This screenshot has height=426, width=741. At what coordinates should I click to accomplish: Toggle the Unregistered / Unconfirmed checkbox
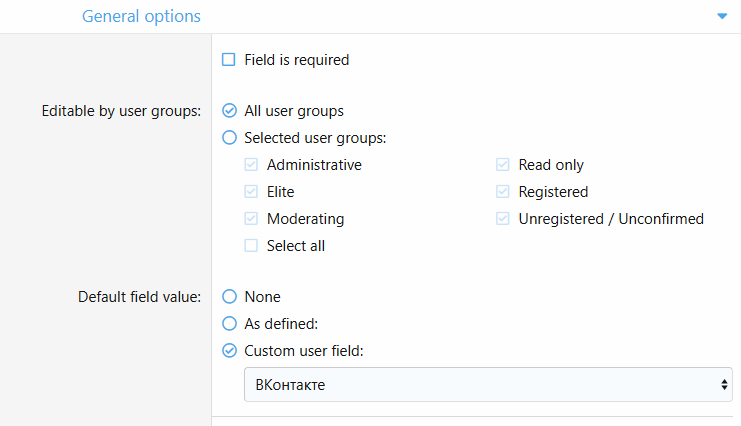[x=503, y=219]
